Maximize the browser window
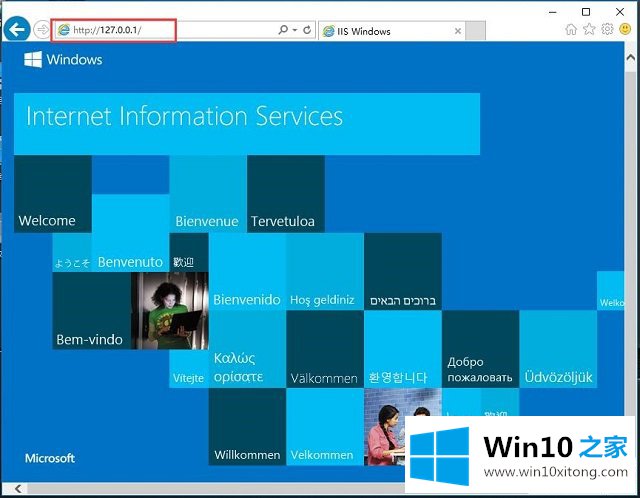 (x=586, y=12)
